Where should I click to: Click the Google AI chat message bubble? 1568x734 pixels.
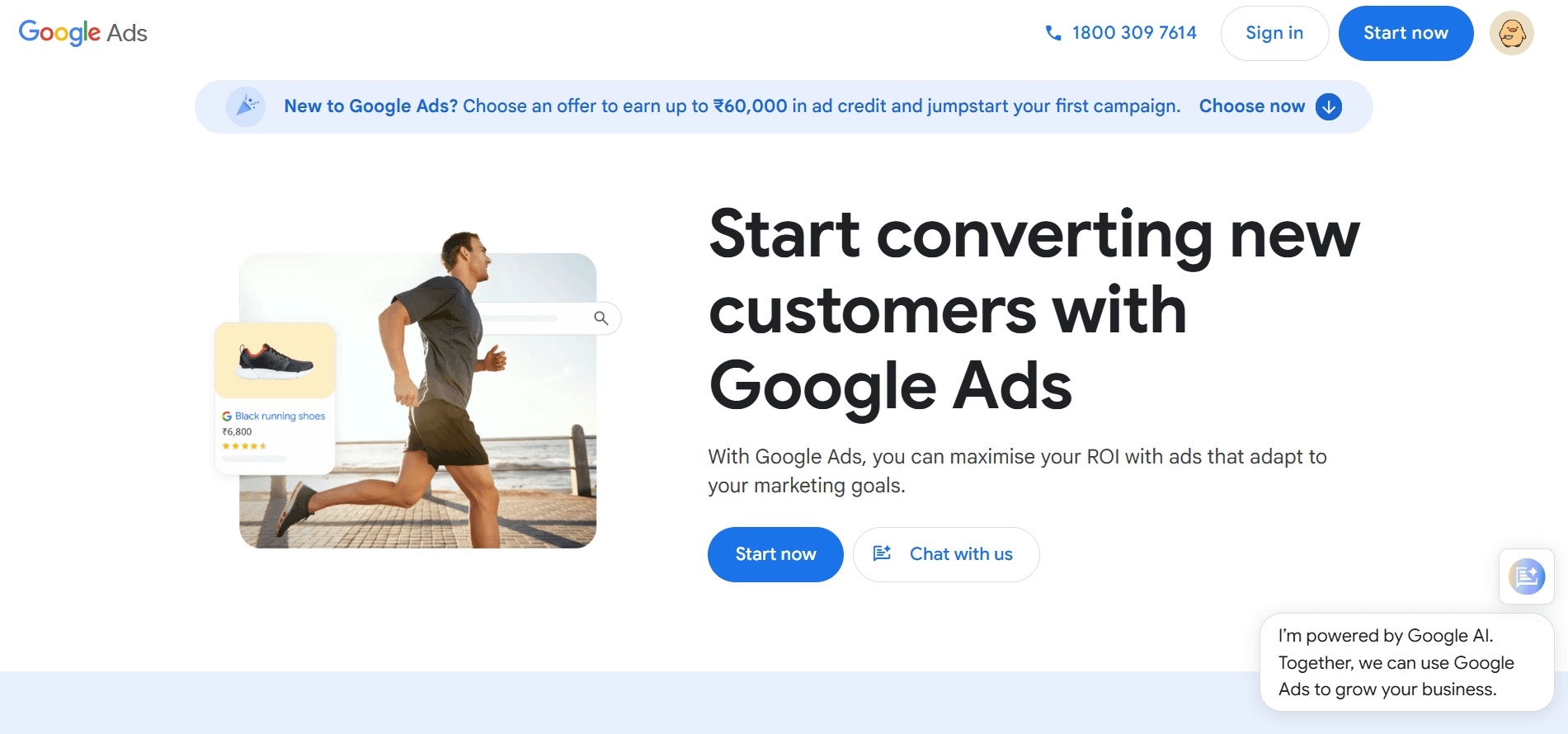pyautogui.click(x=1407, y=662)
